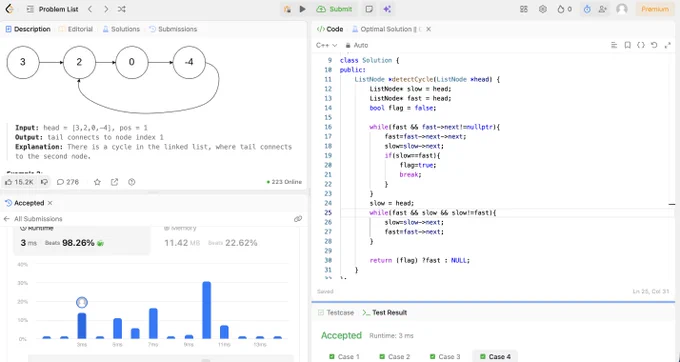Click line number 25 in the editor gutter

pos(328,213)
